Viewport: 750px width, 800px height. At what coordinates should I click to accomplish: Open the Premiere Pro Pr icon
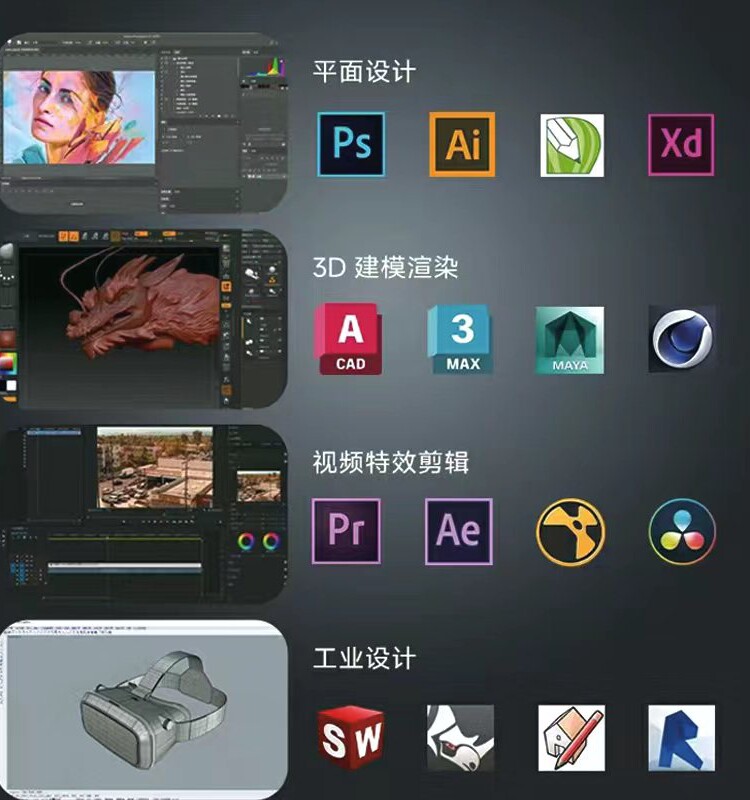pyautogui.click(x=346, y=531)
